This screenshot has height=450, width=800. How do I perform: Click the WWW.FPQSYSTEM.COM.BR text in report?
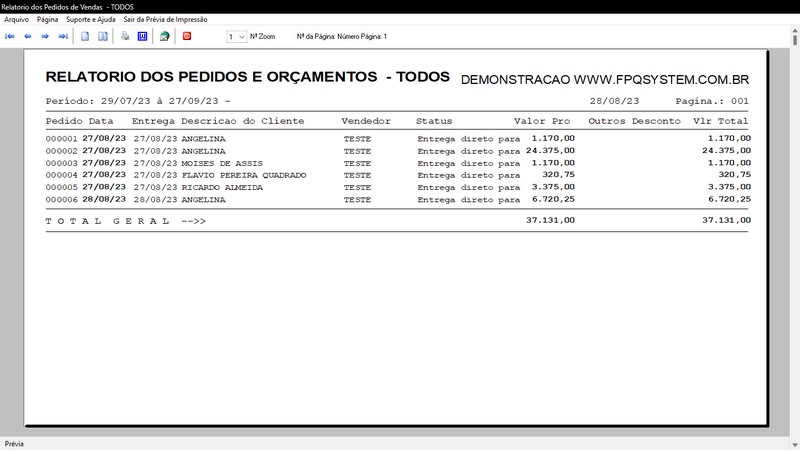(661, 79)
